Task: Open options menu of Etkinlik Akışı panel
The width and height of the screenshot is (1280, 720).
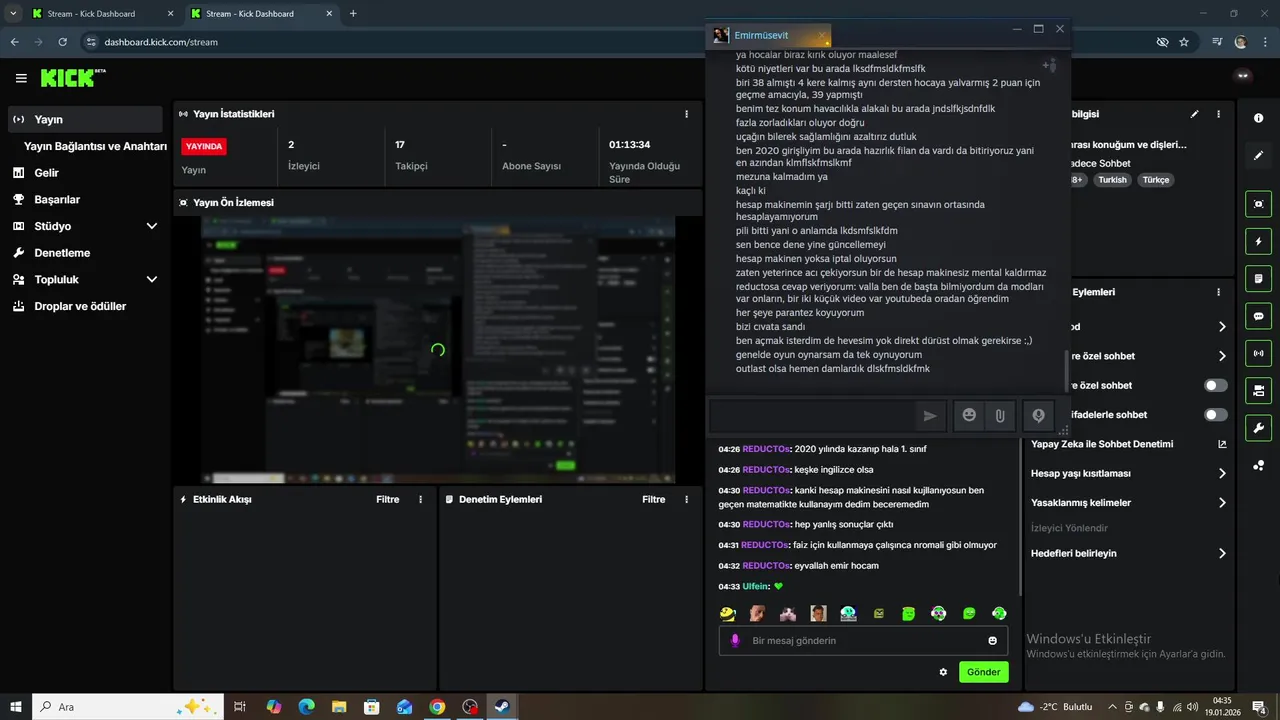Action: pos(420,499)
